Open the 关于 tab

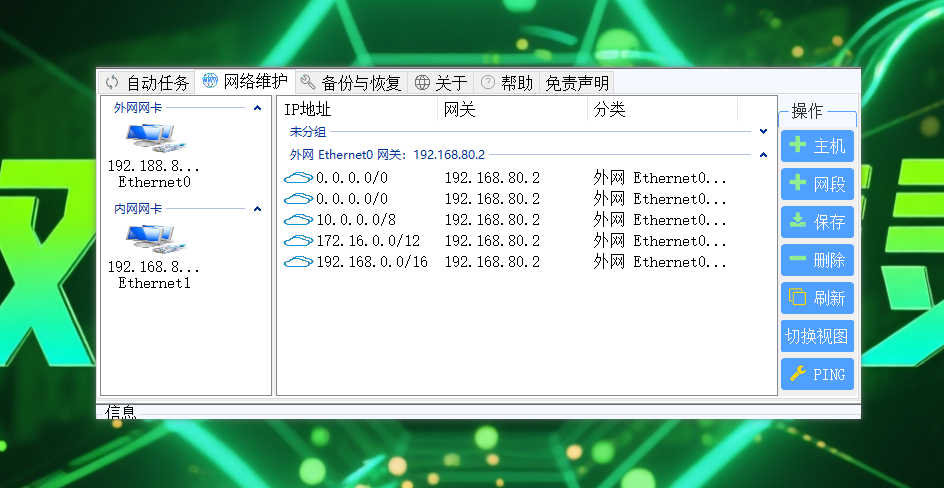(x=441, y=82)
